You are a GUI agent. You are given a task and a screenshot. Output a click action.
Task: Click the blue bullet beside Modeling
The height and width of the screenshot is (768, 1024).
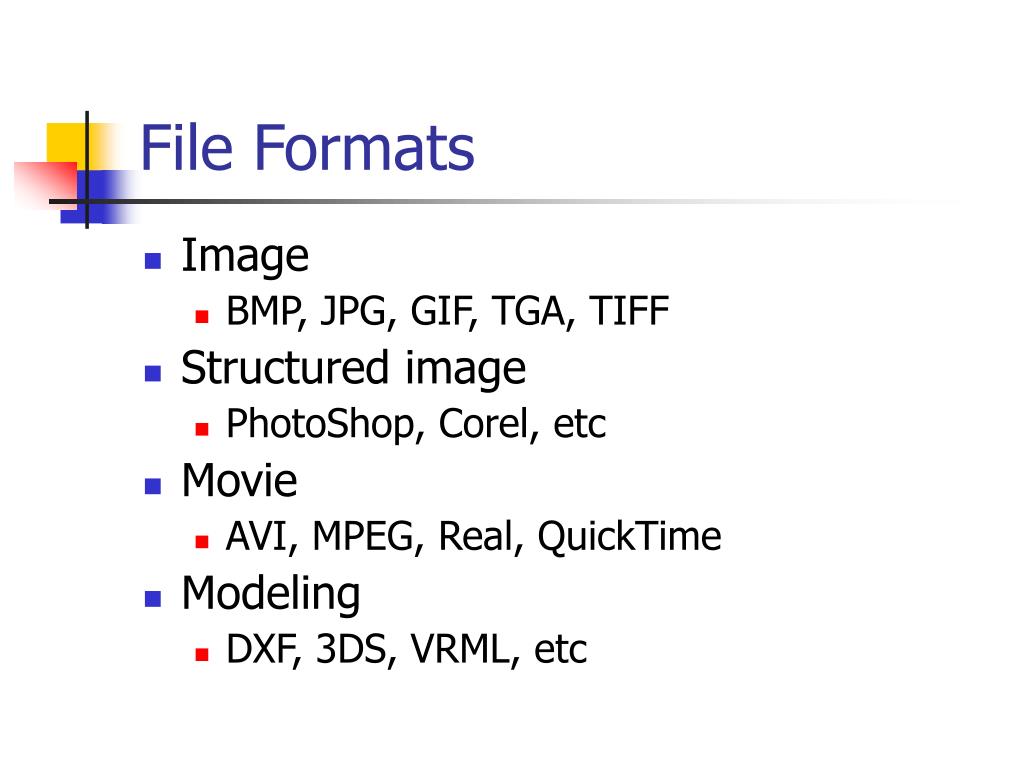tap(153, 599)
